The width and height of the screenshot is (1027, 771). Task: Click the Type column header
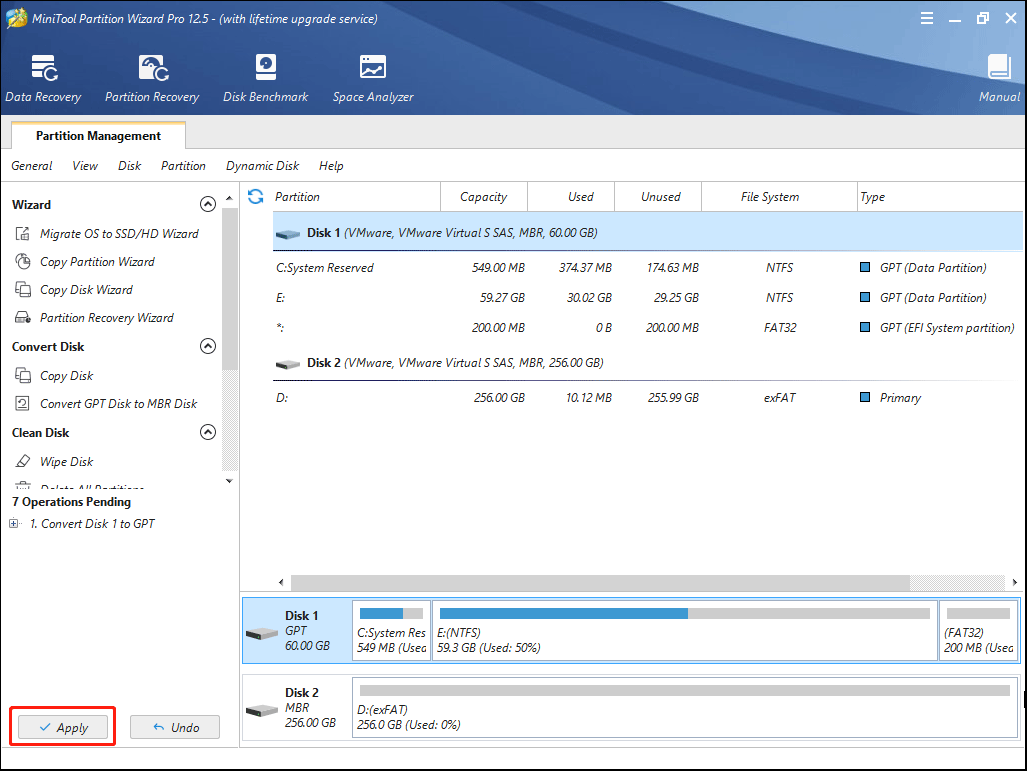(940, 197)
